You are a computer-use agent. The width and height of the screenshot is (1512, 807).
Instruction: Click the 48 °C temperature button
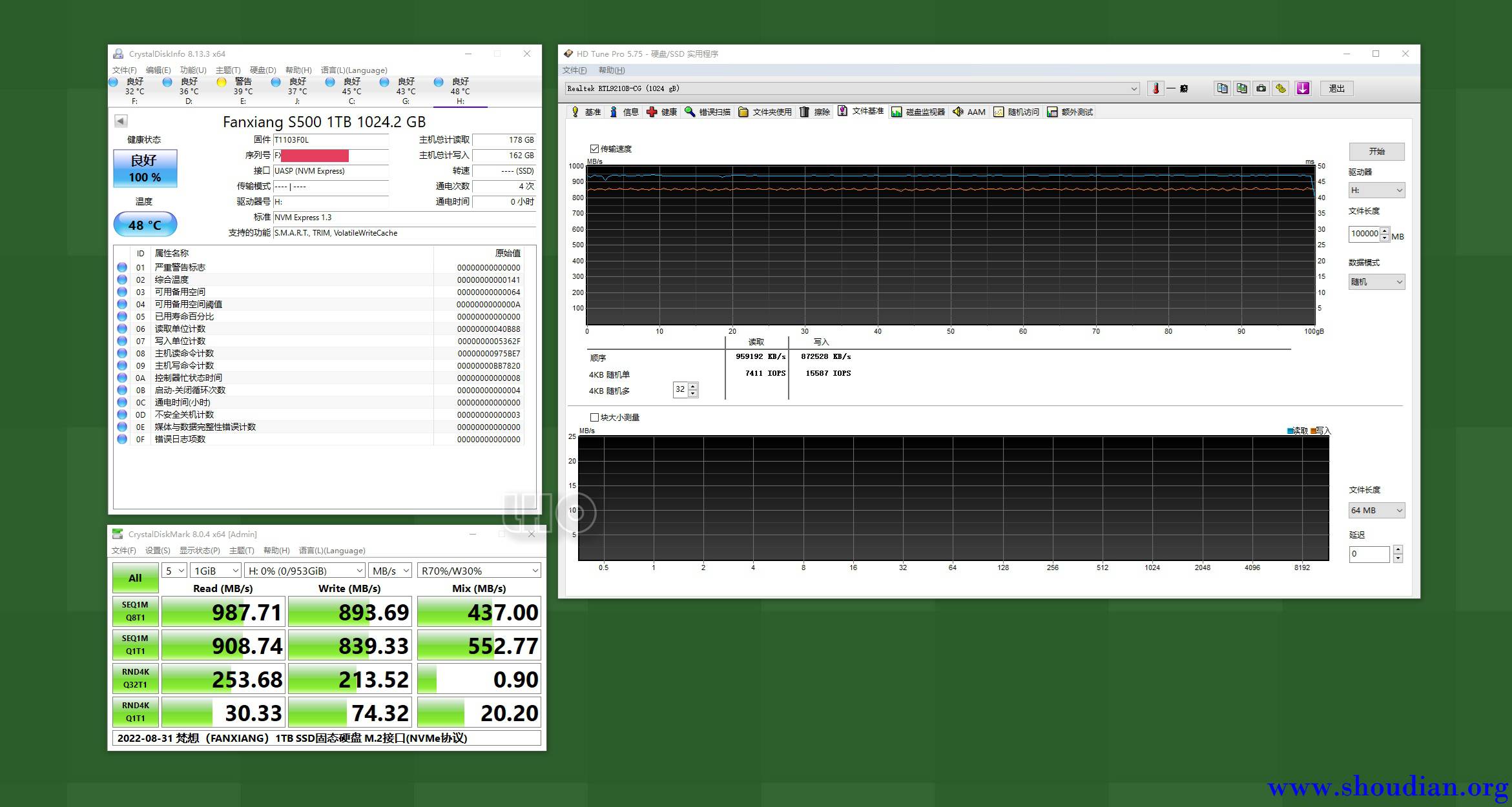tap(145, 225)
